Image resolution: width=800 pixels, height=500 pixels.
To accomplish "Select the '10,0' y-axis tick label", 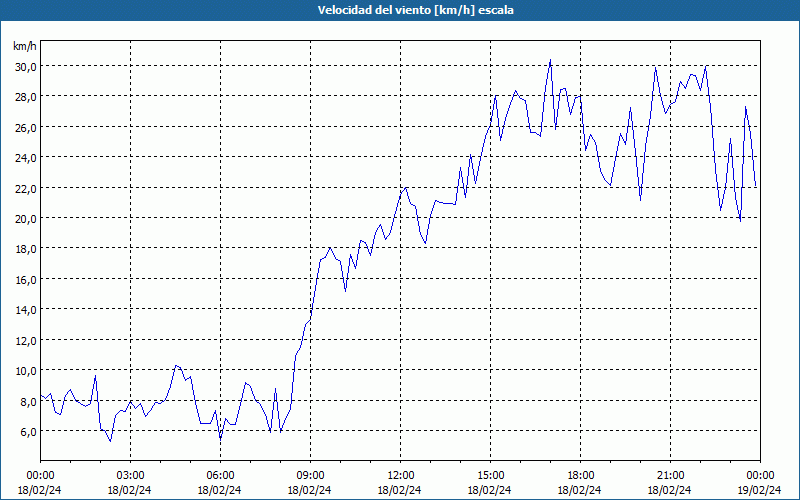I will (26, 371).
